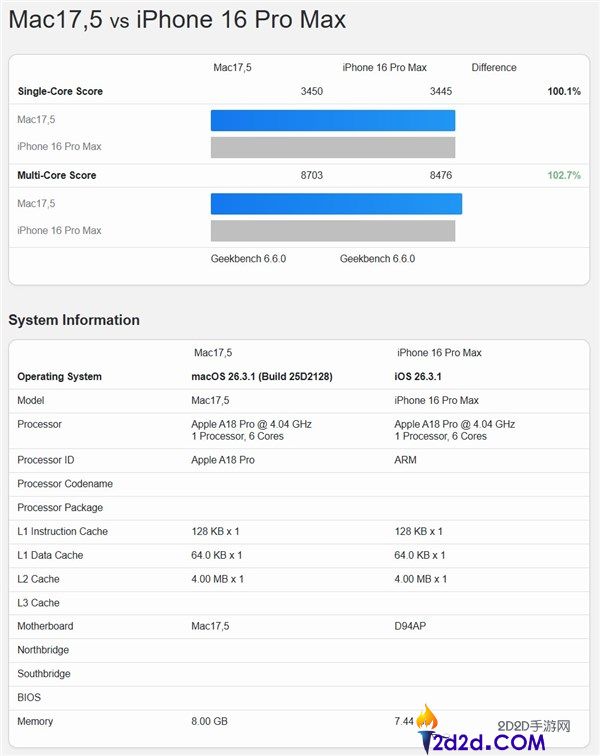Click the multi-core value 8703
This screenshot has height=756, width=600.
pyautogui.click(x=312, y=175)
